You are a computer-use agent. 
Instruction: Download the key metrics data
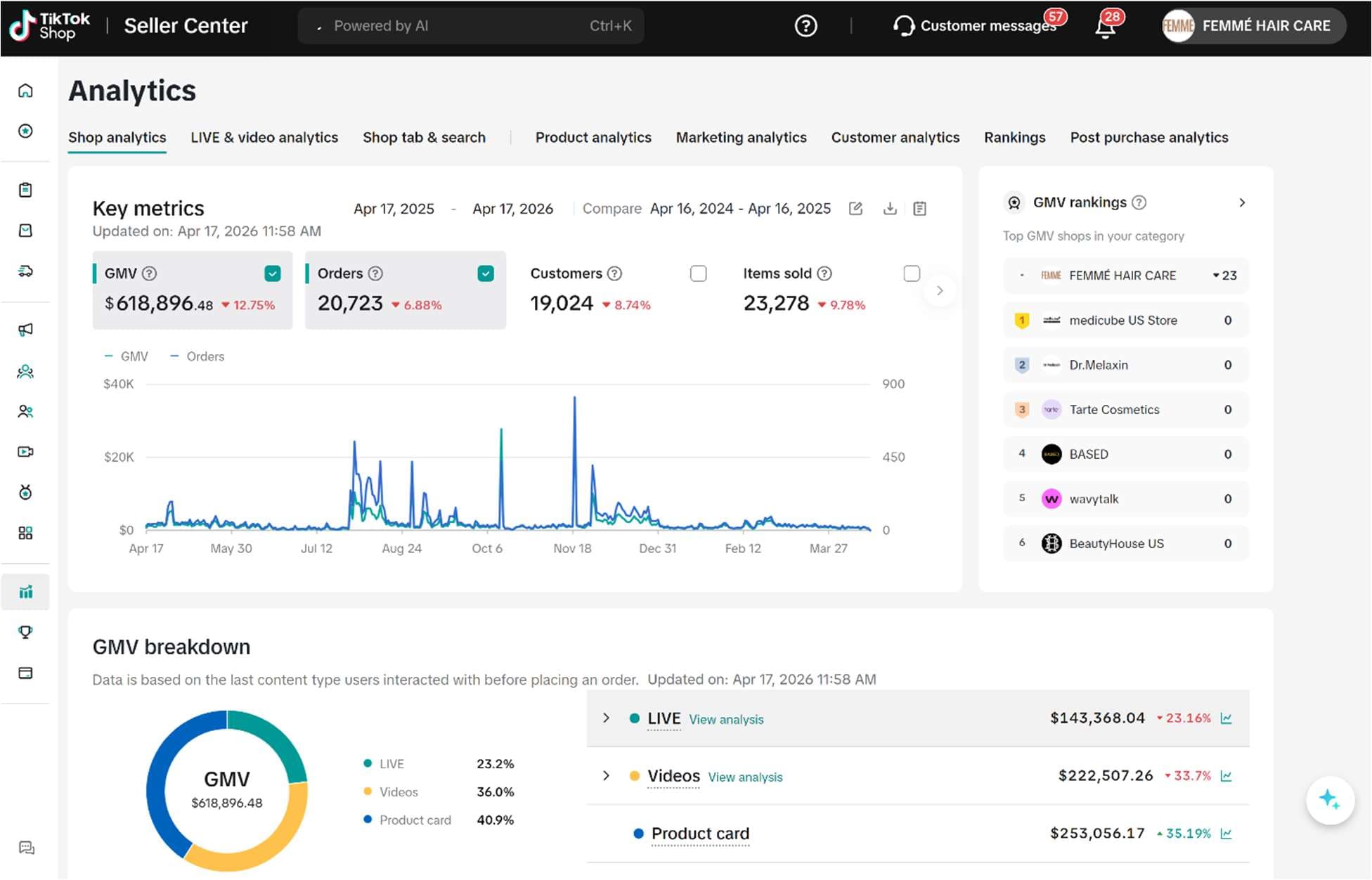[890, 209]
